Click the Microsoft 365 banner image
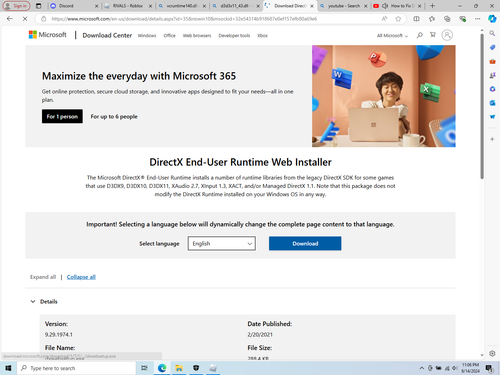 point(384,96)
